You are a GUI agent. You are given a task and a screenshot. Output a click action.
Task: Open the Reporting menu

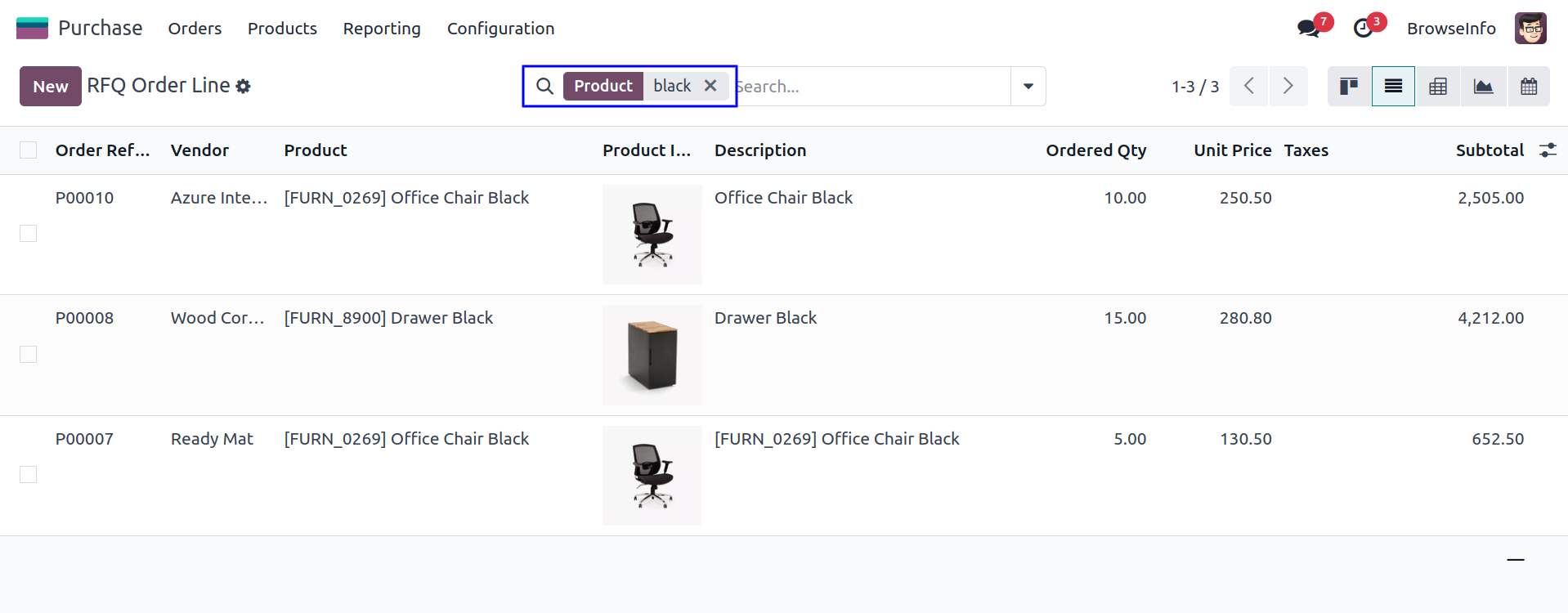pos(382,29)
